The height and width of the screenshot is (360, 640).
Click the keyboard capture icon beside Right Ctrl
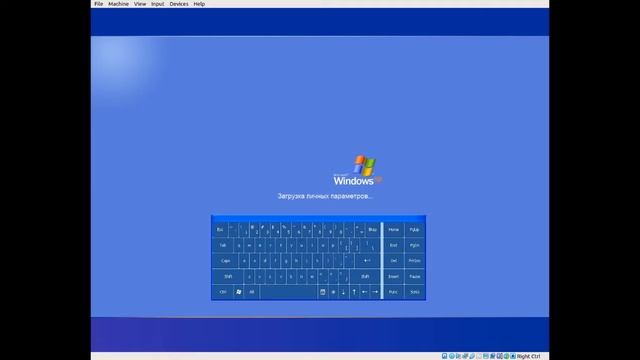point(513,356)
